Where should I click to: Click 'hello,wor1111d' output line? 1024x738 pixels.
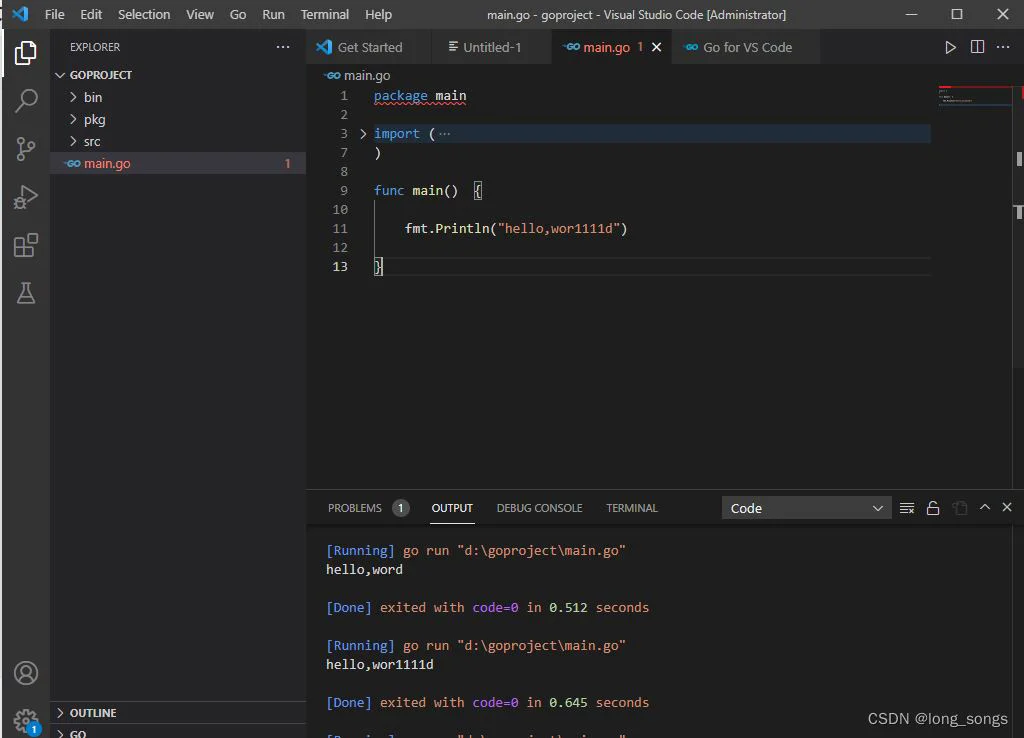point(379,665)
